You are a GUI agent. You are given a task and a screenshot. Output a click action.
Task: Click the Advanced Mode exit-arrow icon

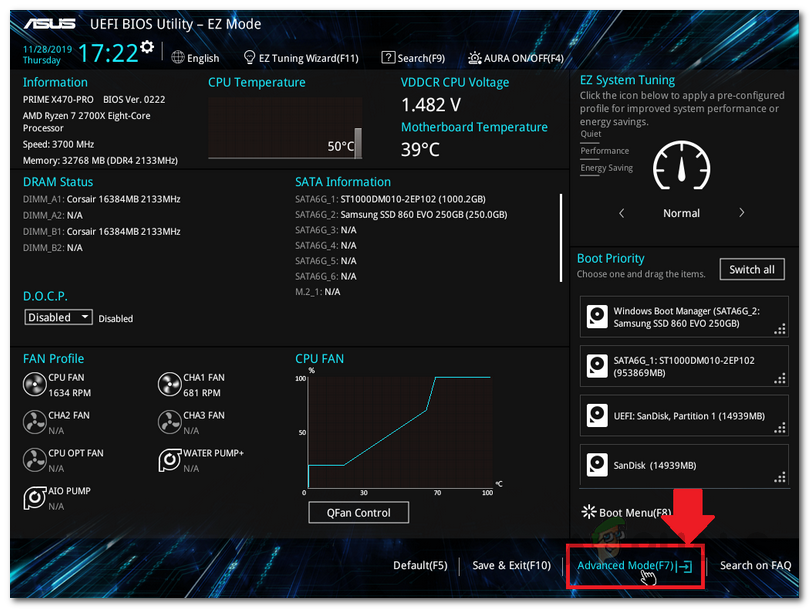click(x=684, y=566)
